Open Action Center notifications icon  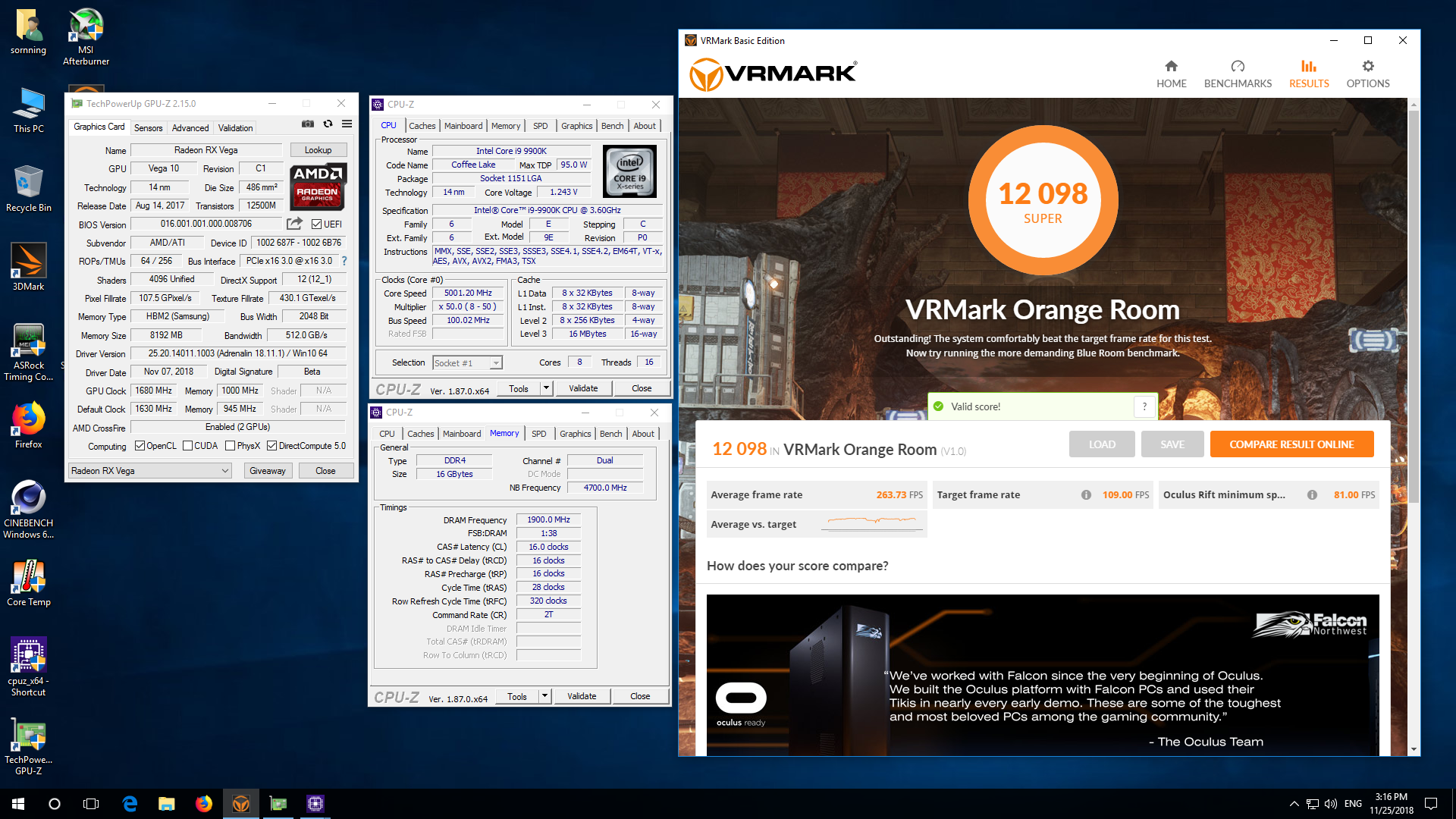pos(1431,804)
